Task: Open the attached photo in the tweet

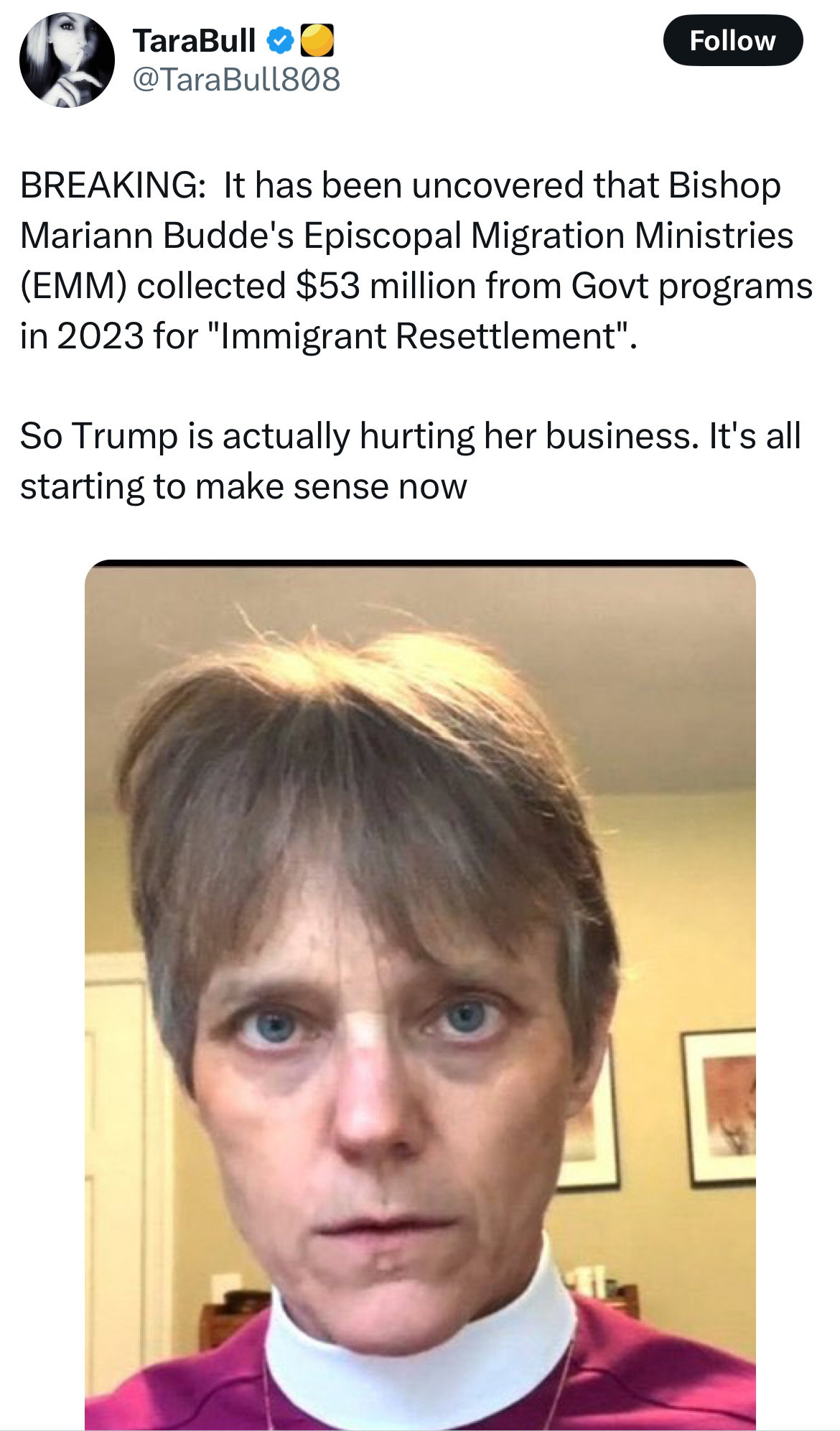Action: click(x=420, y=991)
